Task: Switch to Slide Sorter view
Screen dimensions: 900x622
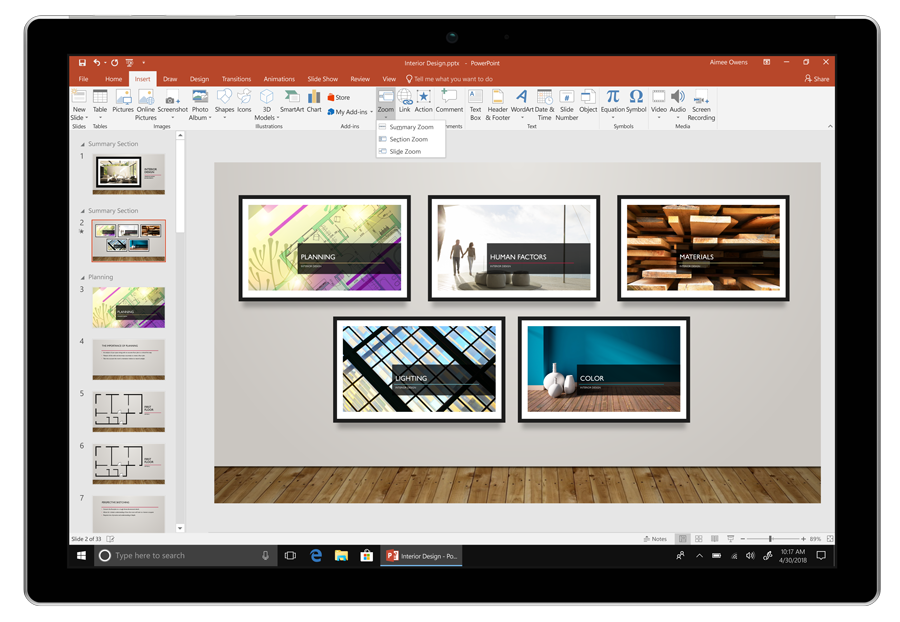Action: click(x=698, y=538)
